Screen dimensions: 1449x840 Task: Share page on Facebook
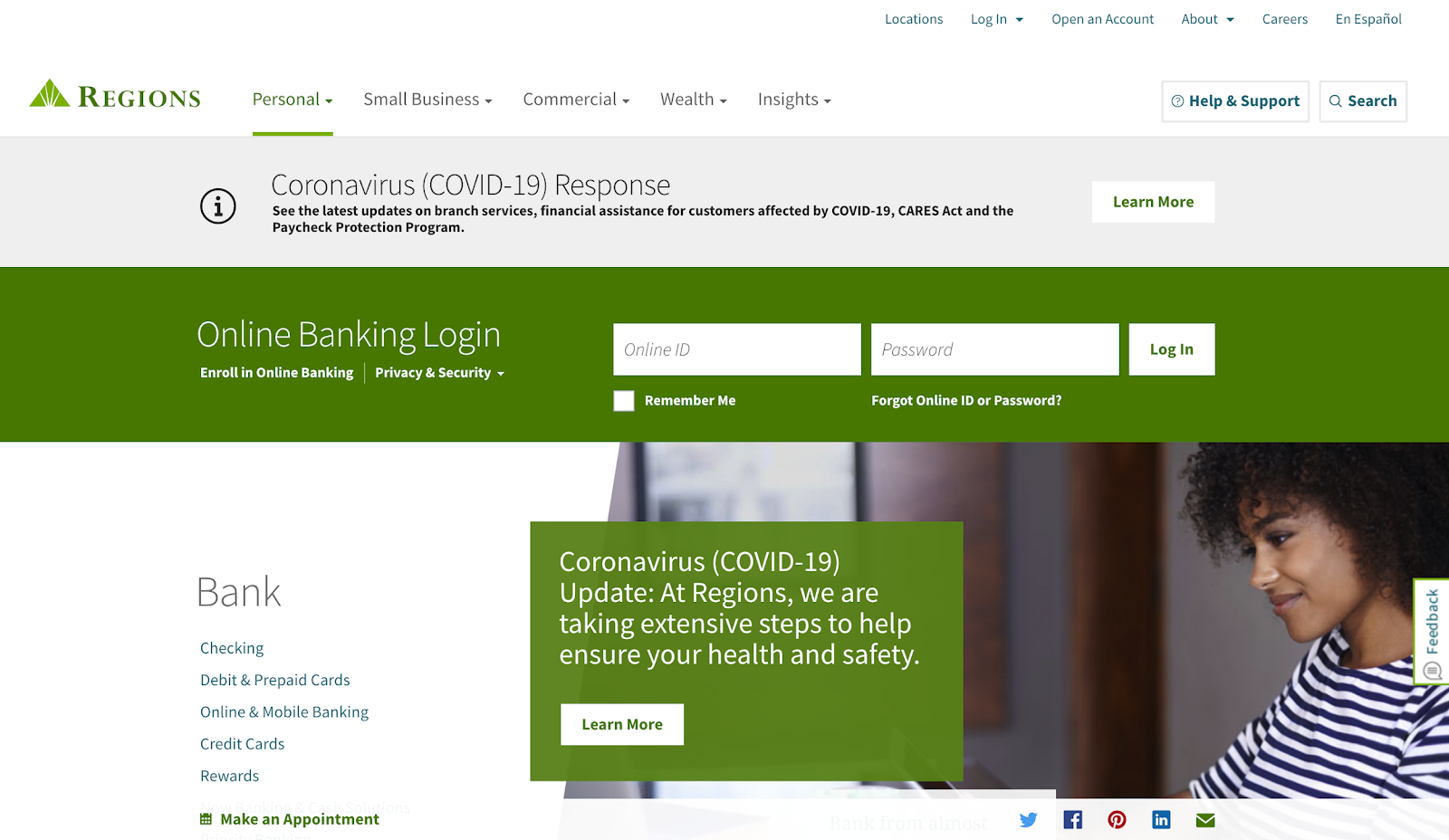(x=1072, y=820)
